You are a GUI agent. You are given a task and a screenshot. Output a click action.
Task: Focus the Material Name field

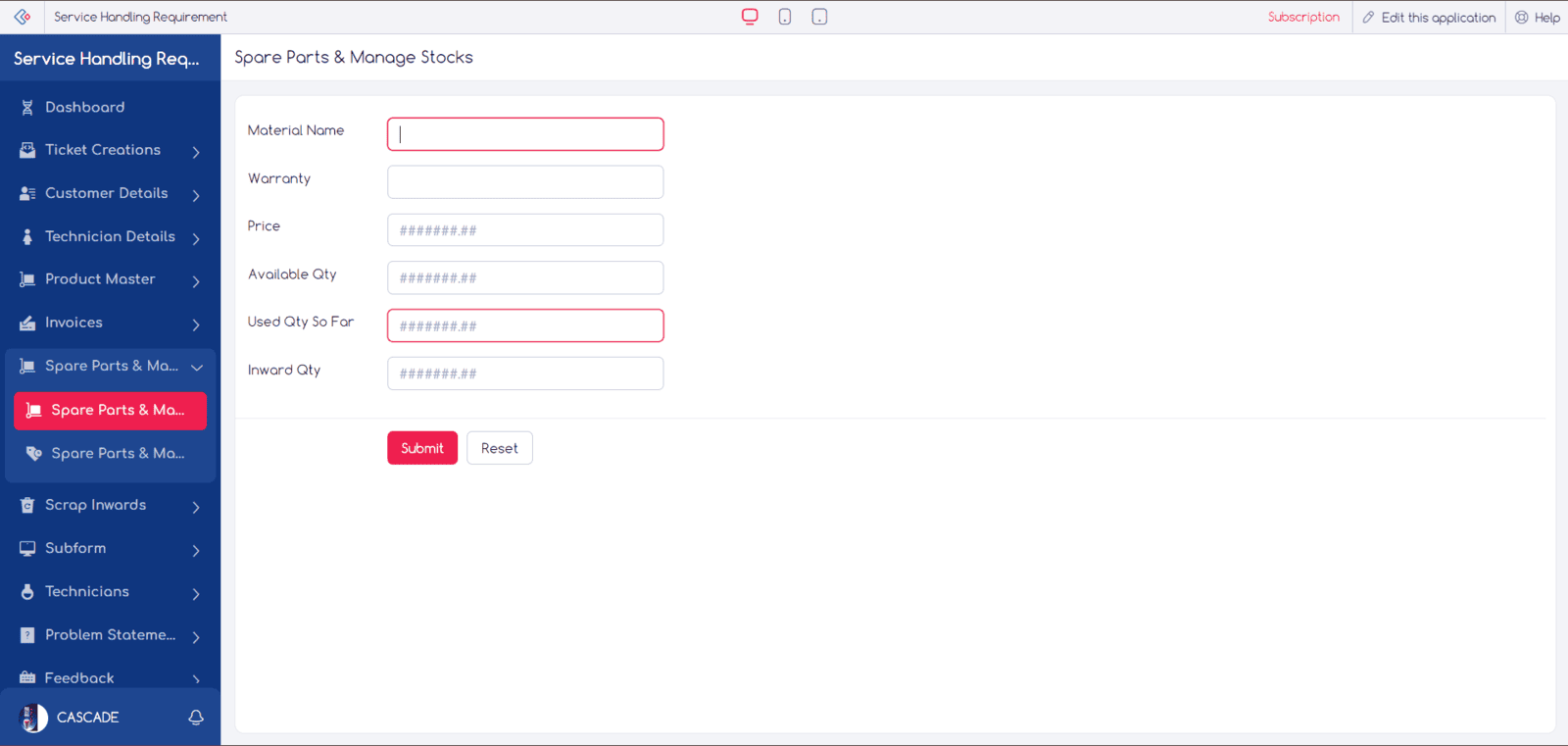tap(525, 134)
